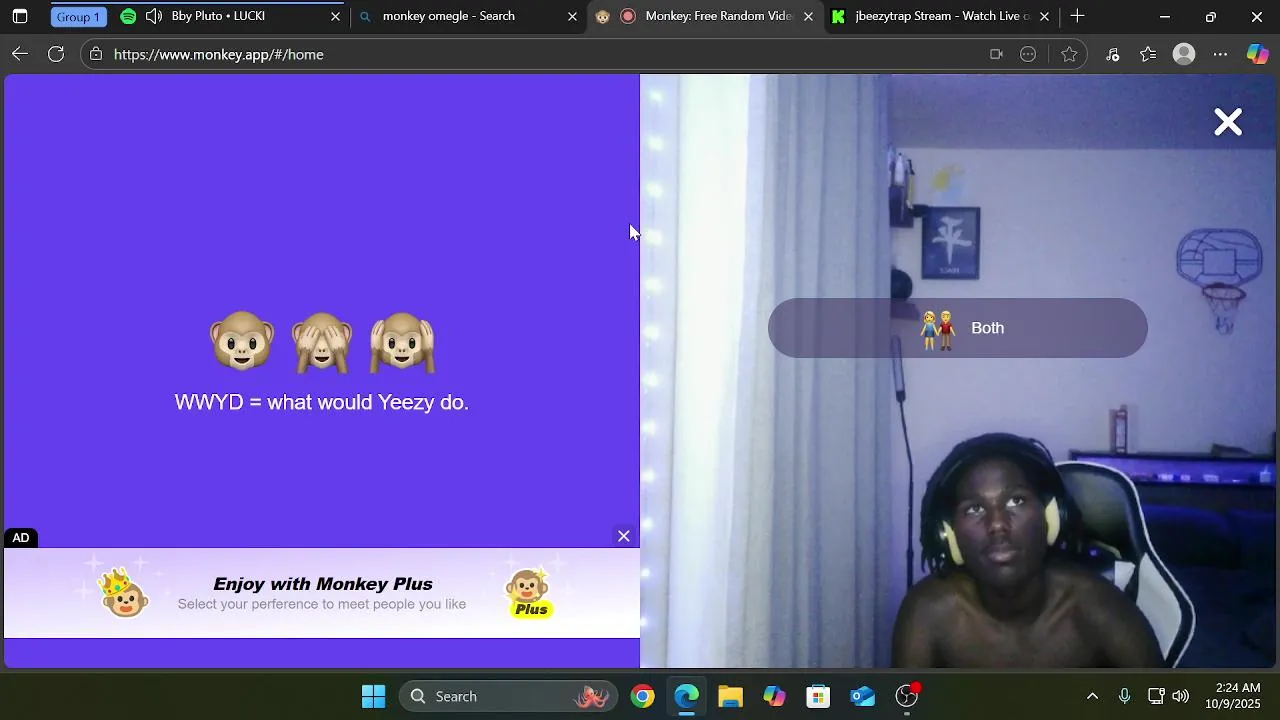Open the last taskbar app with red badge

coord(907,697)
